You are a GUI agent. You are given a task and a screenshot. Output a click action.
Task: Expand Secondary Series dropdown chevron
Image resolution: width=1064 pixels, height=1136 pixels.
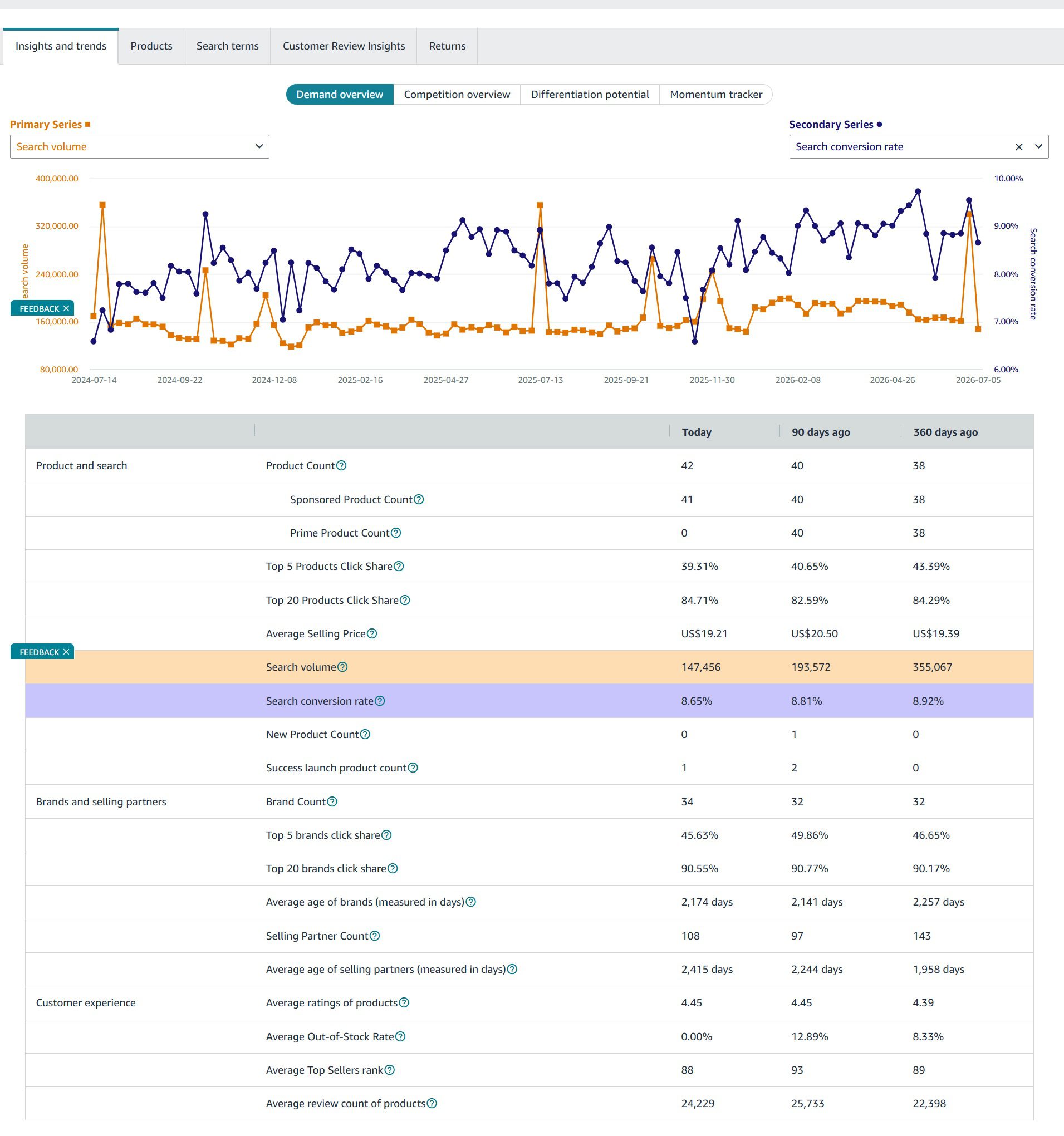pyautogui.click(x=1038, y=147)
